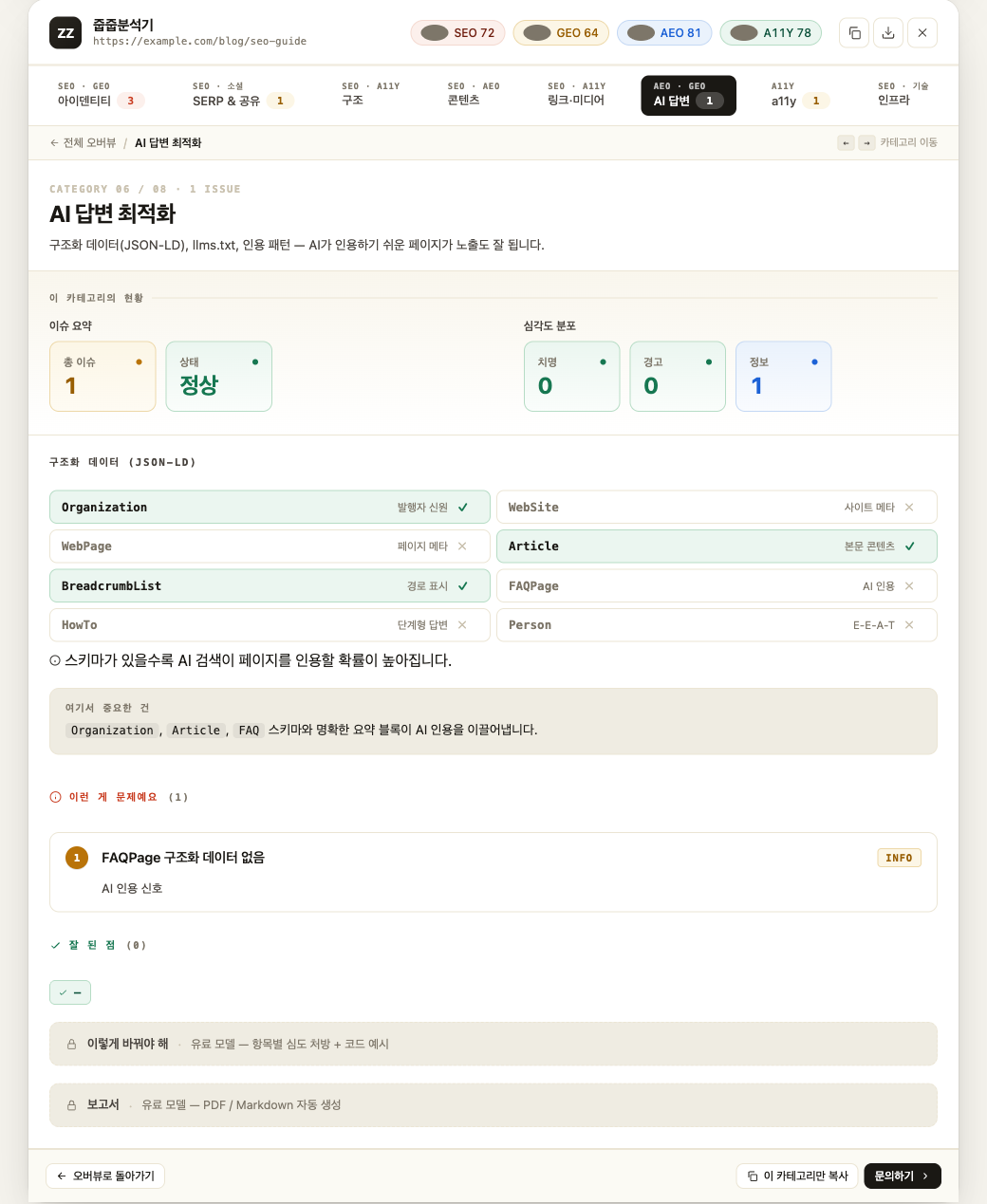Click the 치명 severity card

[x=571, y=377]
